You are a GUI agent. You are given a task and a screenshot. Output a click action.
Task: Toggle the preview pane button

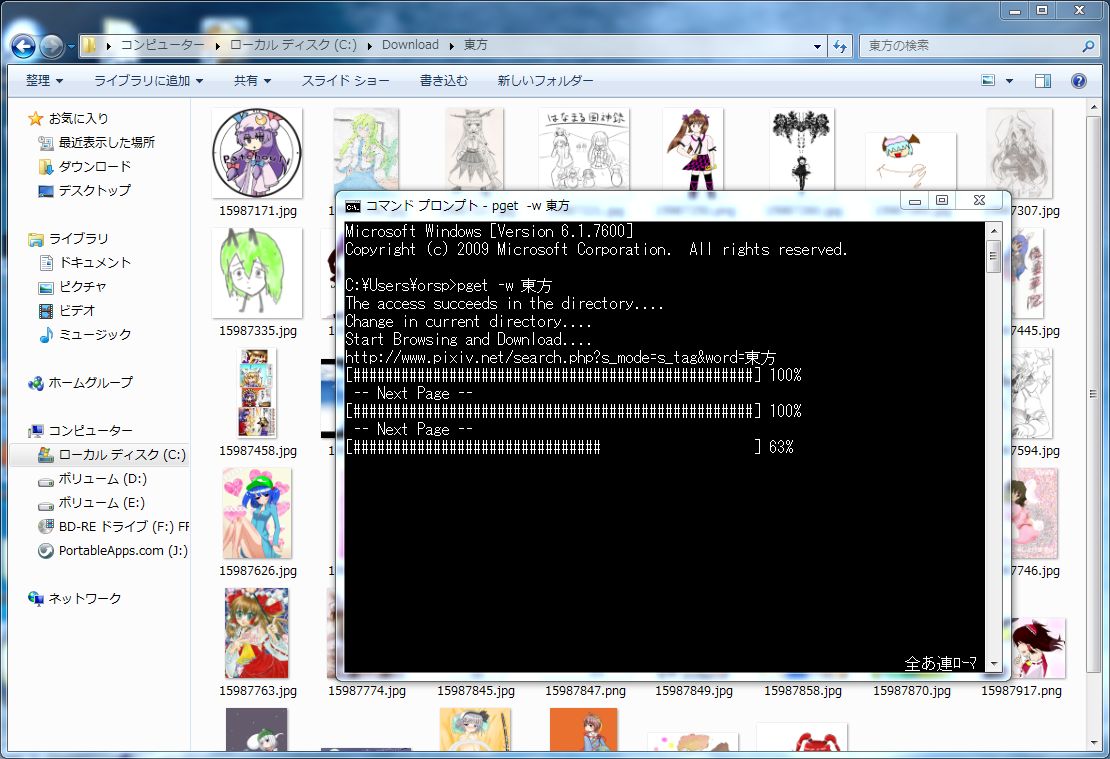[x=1043, y=81]
